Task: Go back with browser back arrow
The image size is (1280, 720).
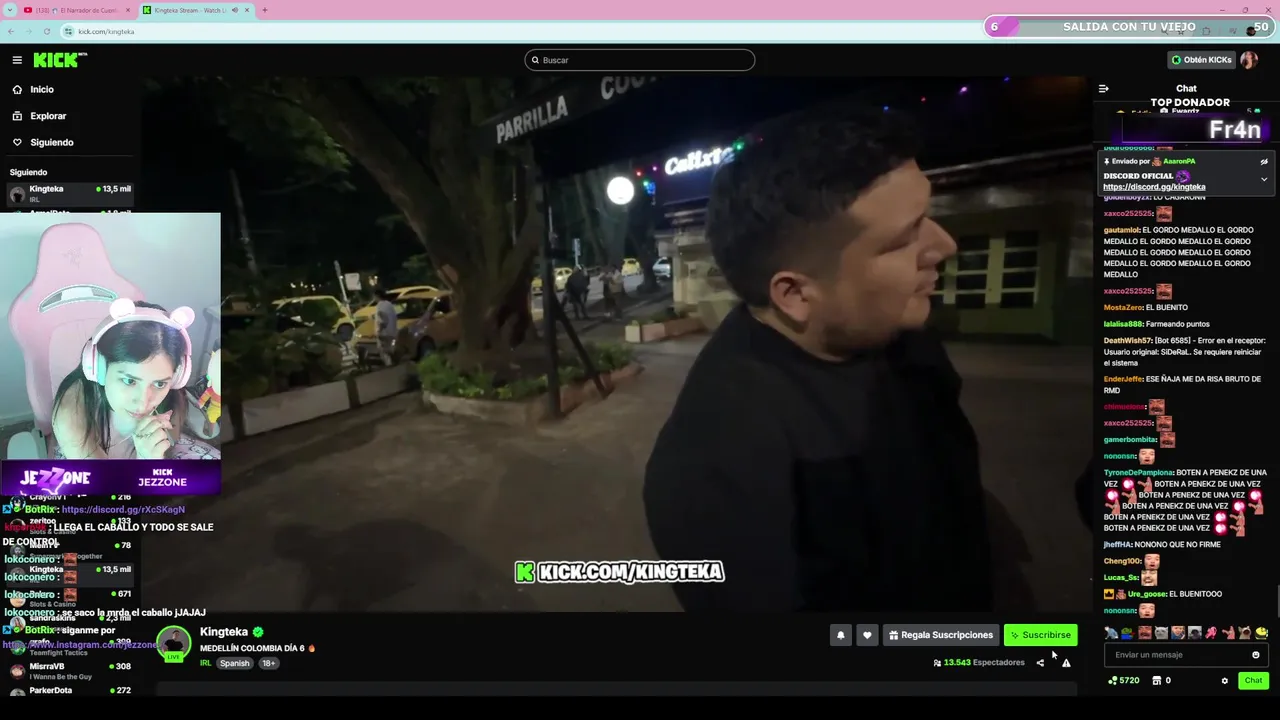Action: [11, 31]
